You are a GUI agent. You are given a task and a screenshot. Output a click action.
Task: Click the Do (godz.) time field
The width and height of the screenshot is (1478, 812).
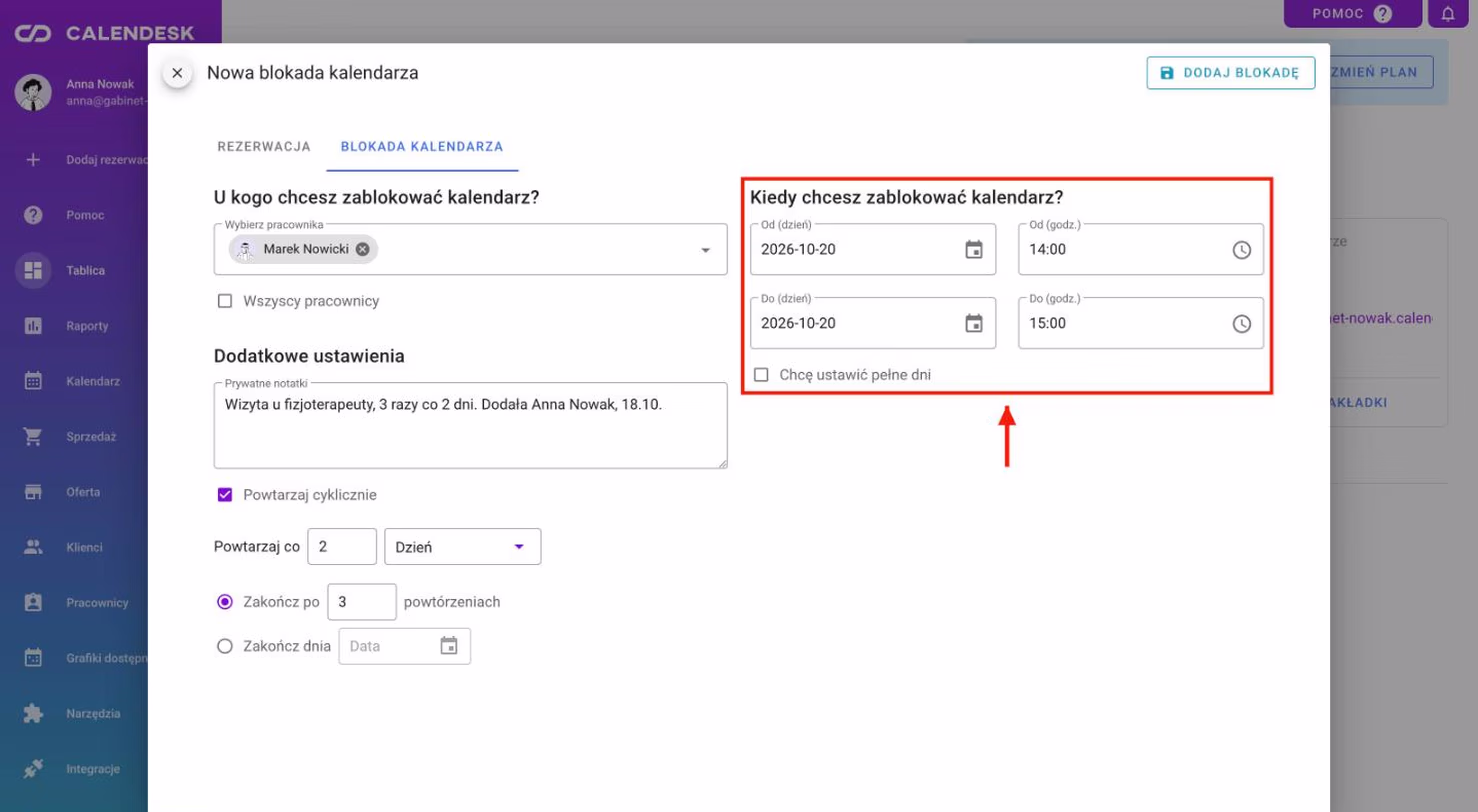pos(1141,323)
